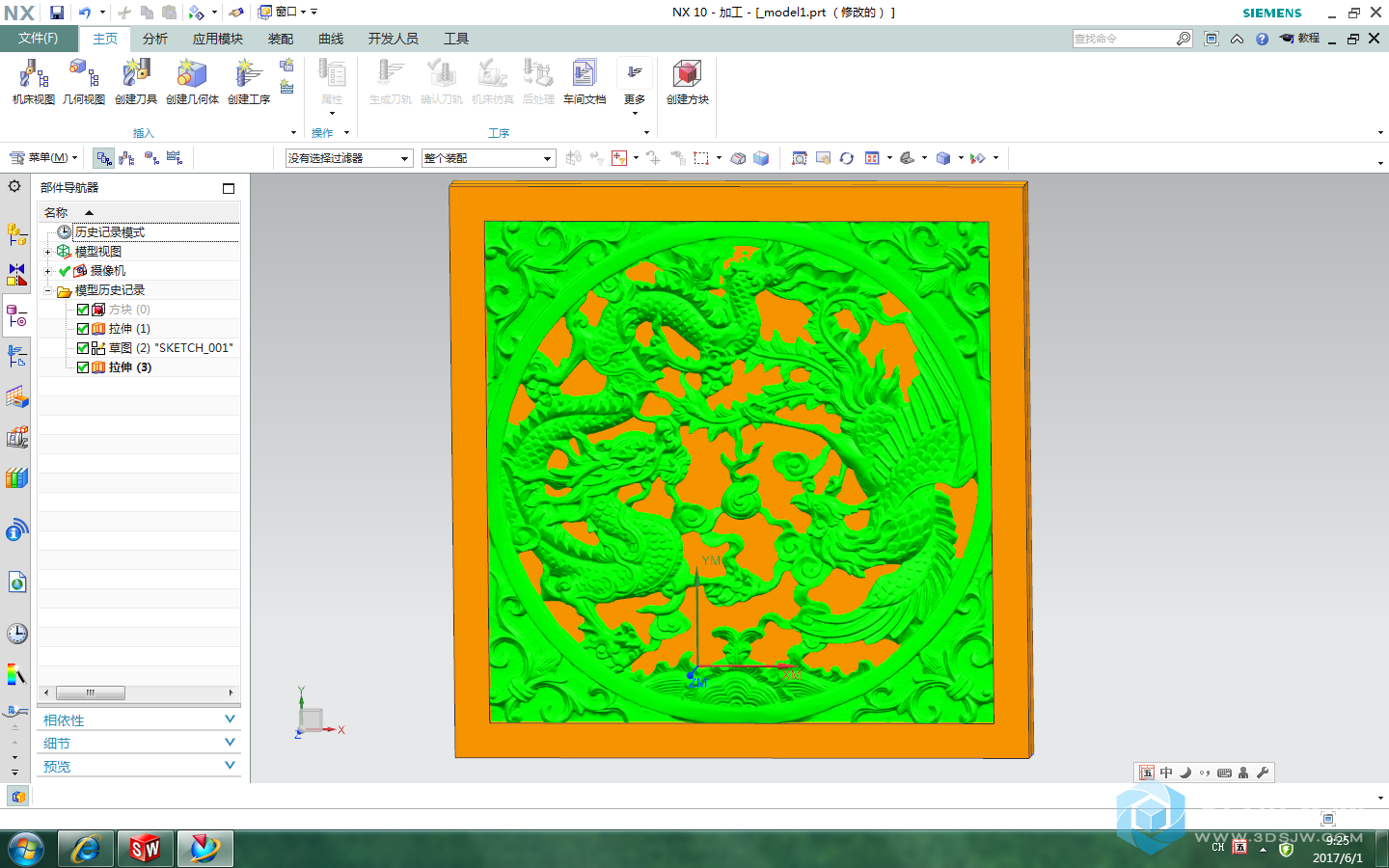Launch Internet Explorer from the taskbar

[86, 849]
